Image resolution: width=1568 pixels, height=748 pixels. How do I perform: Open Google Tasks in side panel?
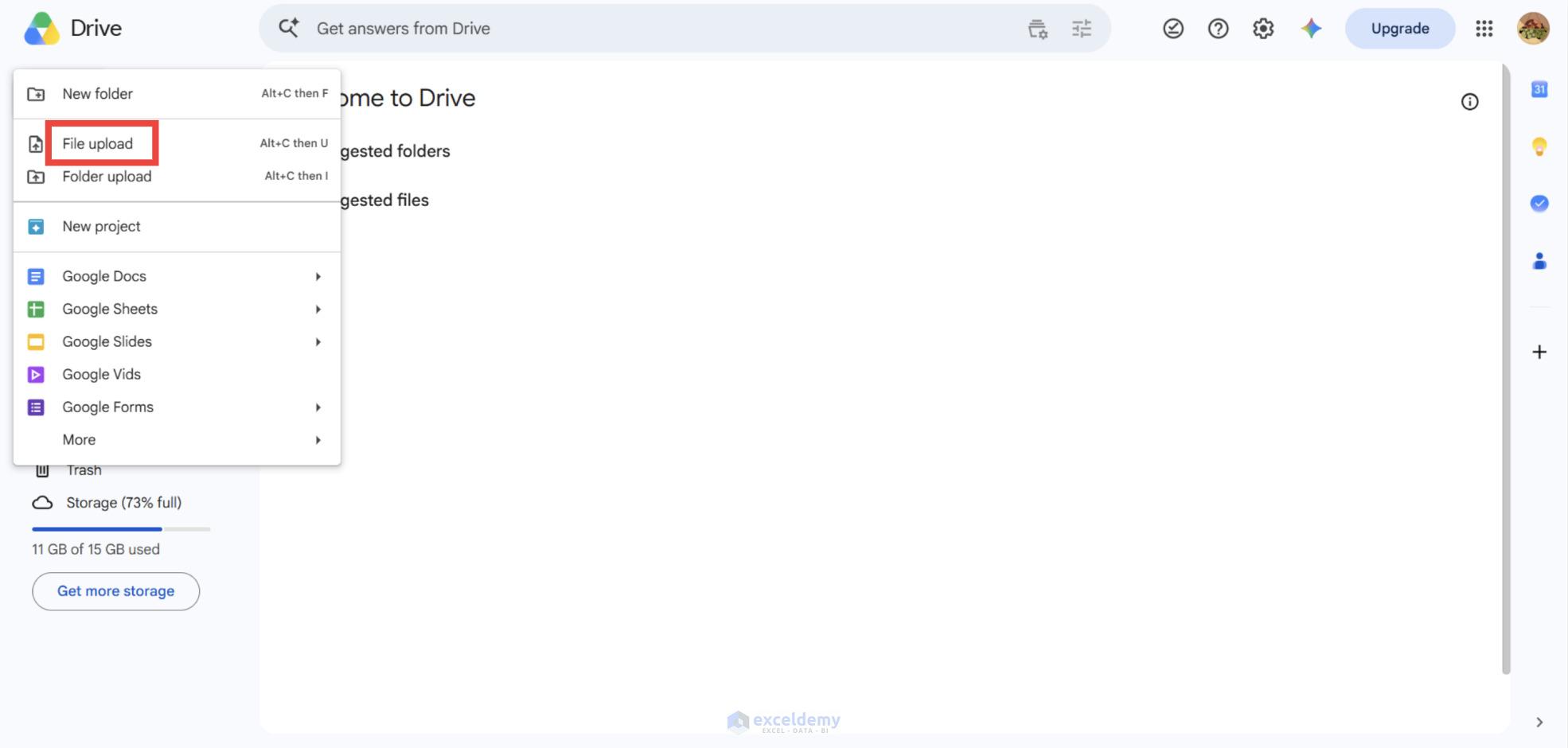click(x=1539, y=204)
